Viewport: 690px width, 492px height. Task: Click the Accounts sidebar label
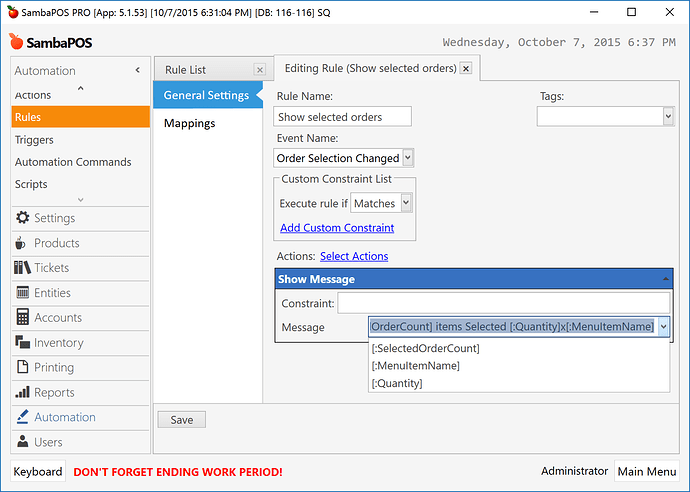tap(58, 317)
